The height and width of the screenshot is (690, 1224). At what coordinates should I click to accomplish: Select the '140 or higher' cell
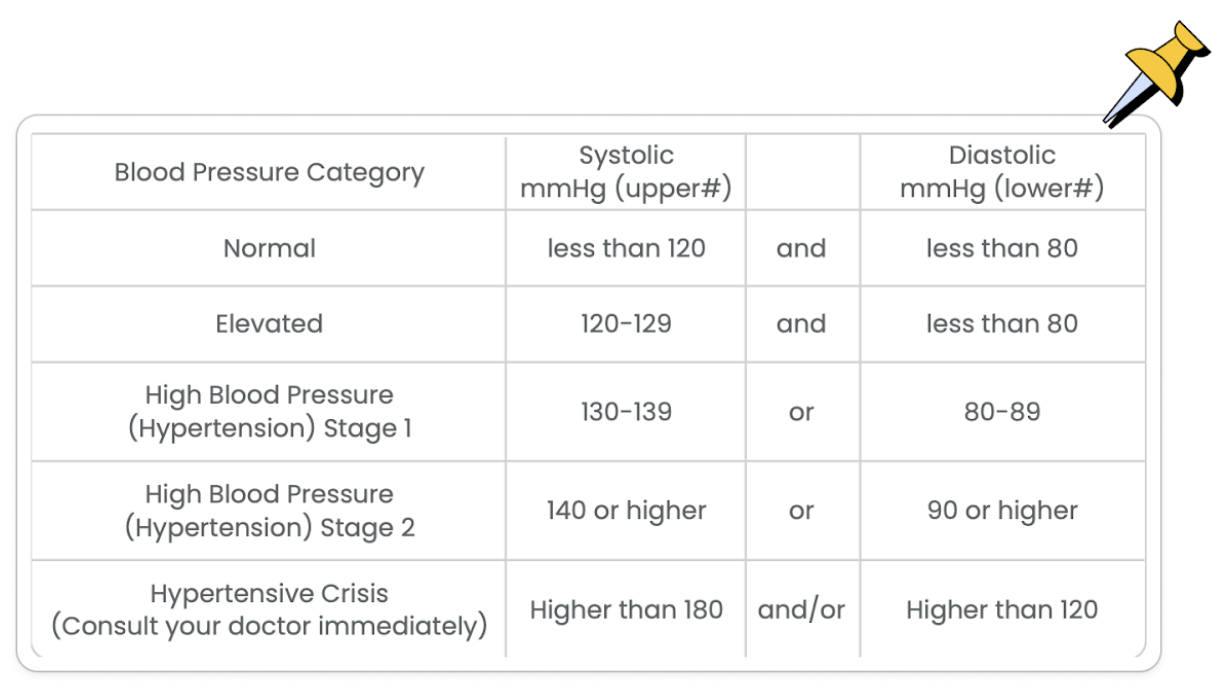click(626, 510)
